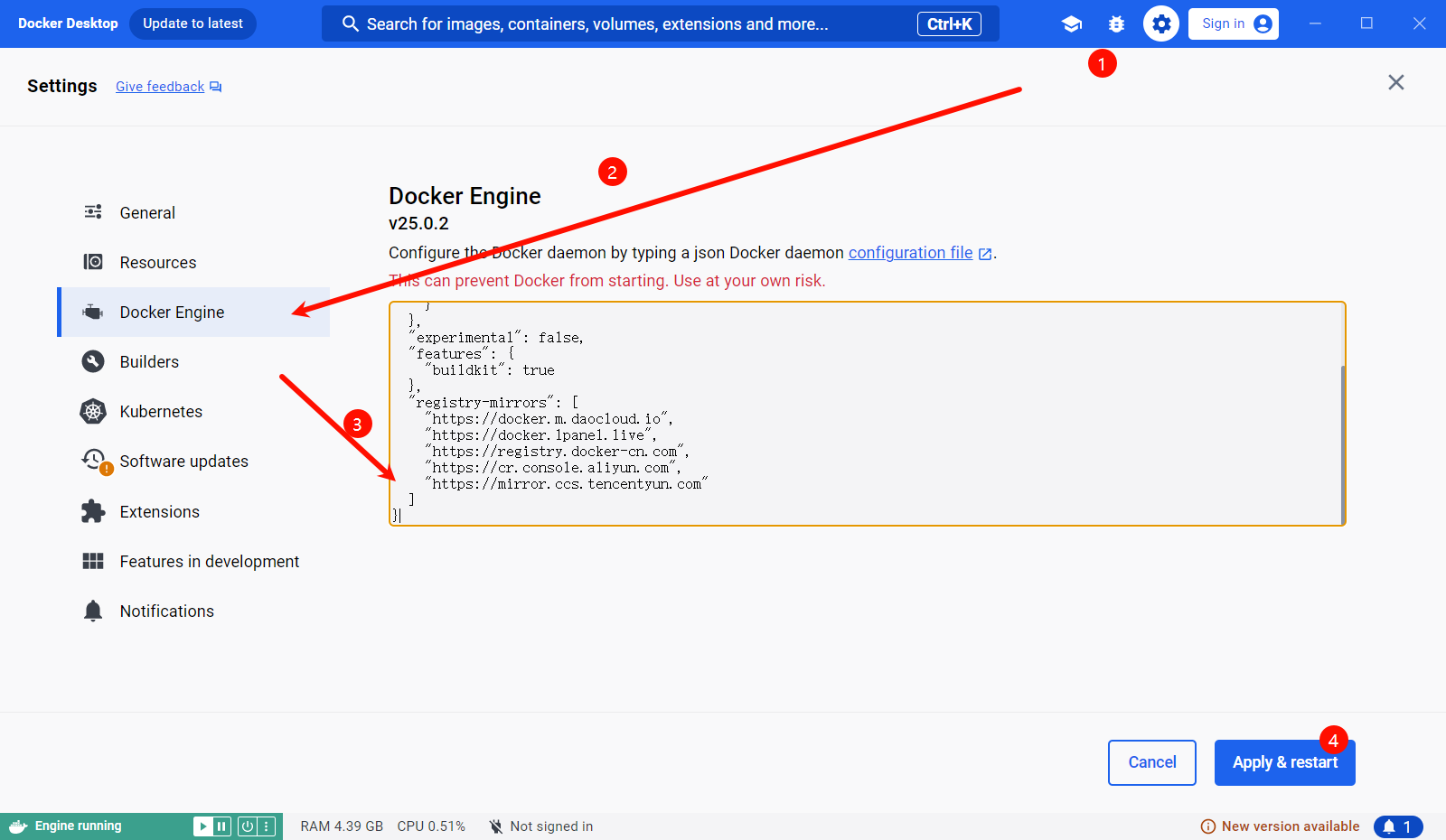
Task: Open General settings section
Action: click(193, 212)
